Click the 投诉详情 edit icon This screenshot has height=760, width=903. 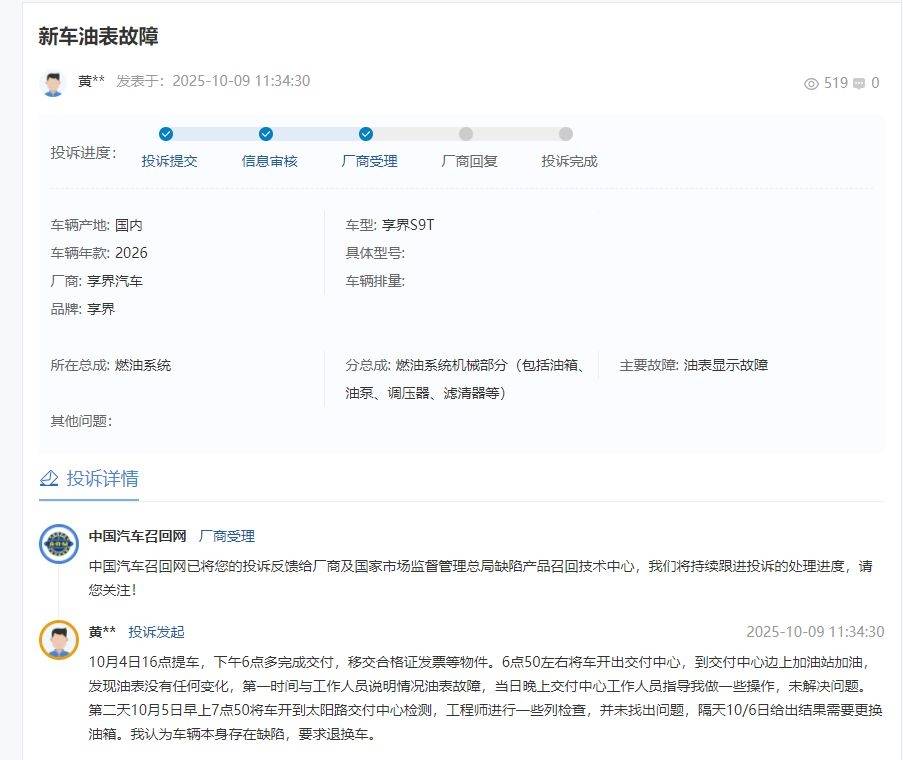click(49, 478)
